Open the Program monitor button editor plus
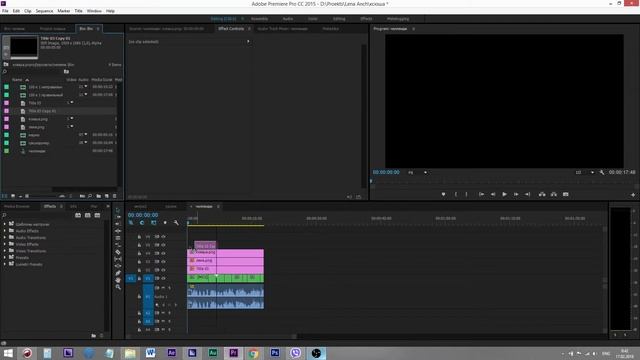Viewport: 640px width, 360px height. tap(633, 195)
